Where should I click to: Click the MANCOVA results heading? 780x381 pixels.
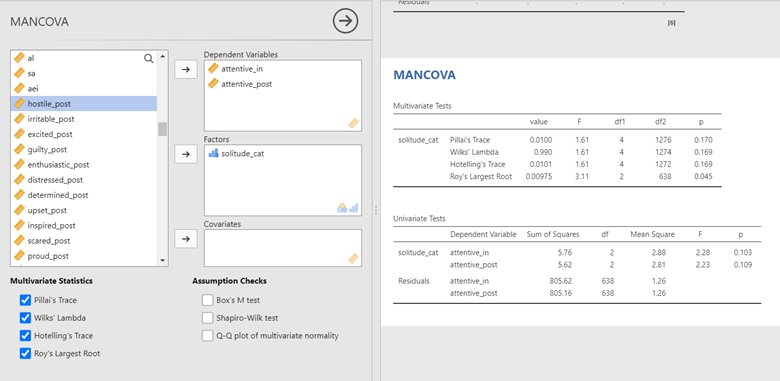coord(424,75)
